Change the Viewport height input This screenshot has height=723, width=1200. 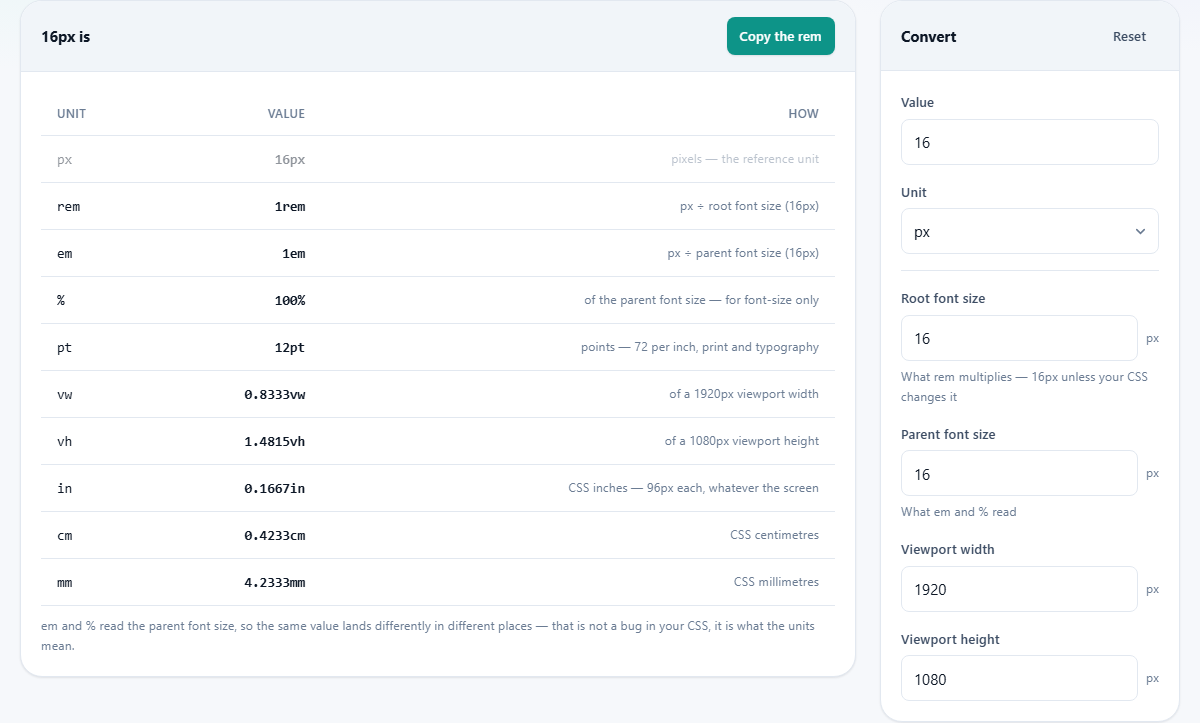pyautogui.click(x=1019, y=678)
